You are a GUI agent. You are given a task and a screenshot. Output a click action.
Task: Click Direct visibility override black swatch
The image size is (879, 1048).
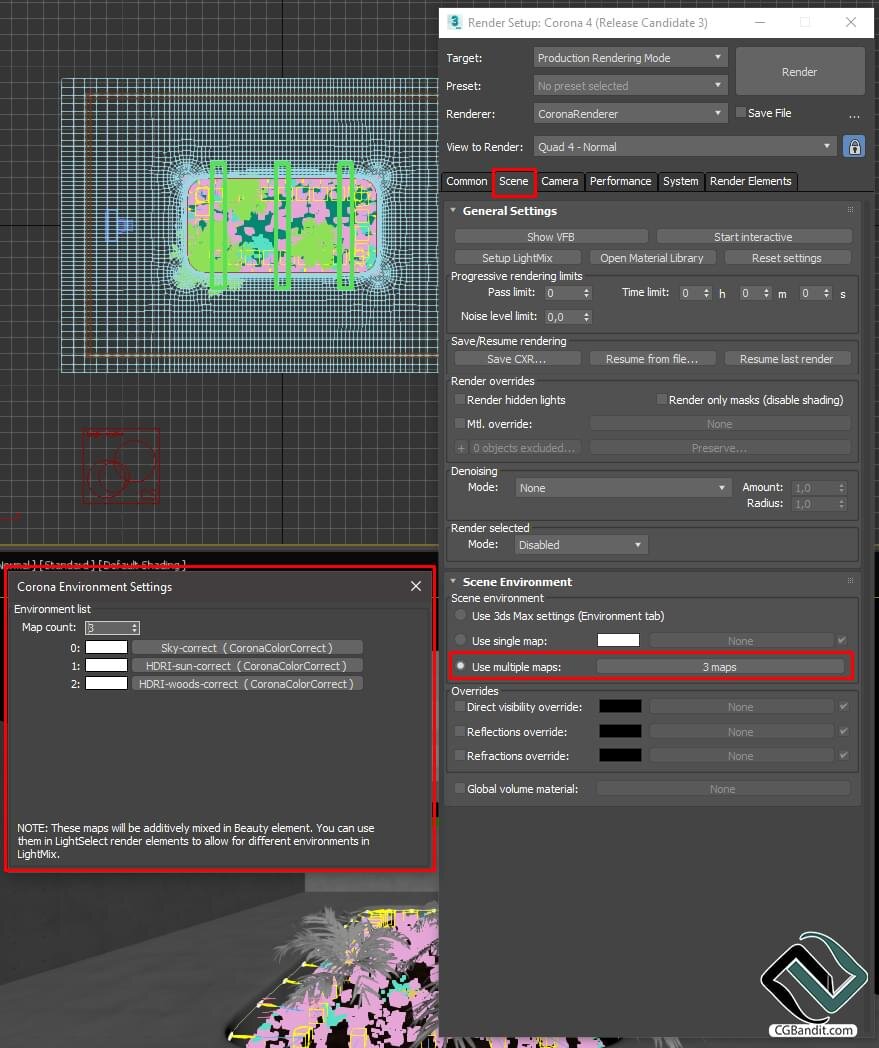coord(620,706)
